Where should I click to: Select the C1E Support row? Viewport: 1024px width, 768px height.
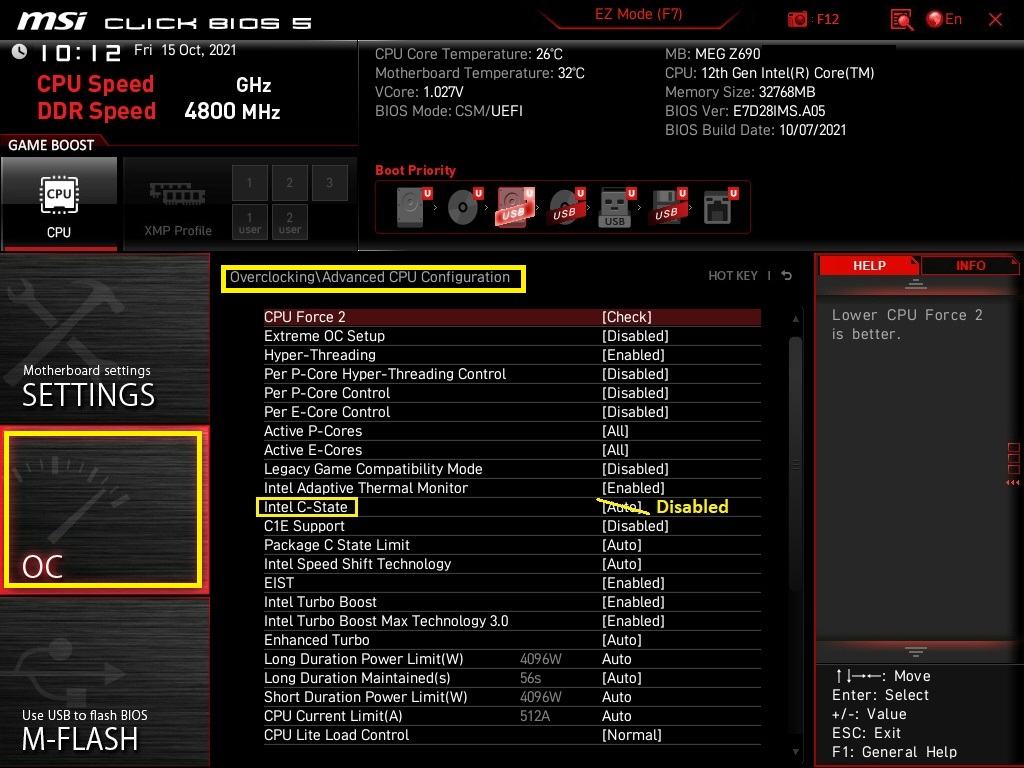[512, 526]
